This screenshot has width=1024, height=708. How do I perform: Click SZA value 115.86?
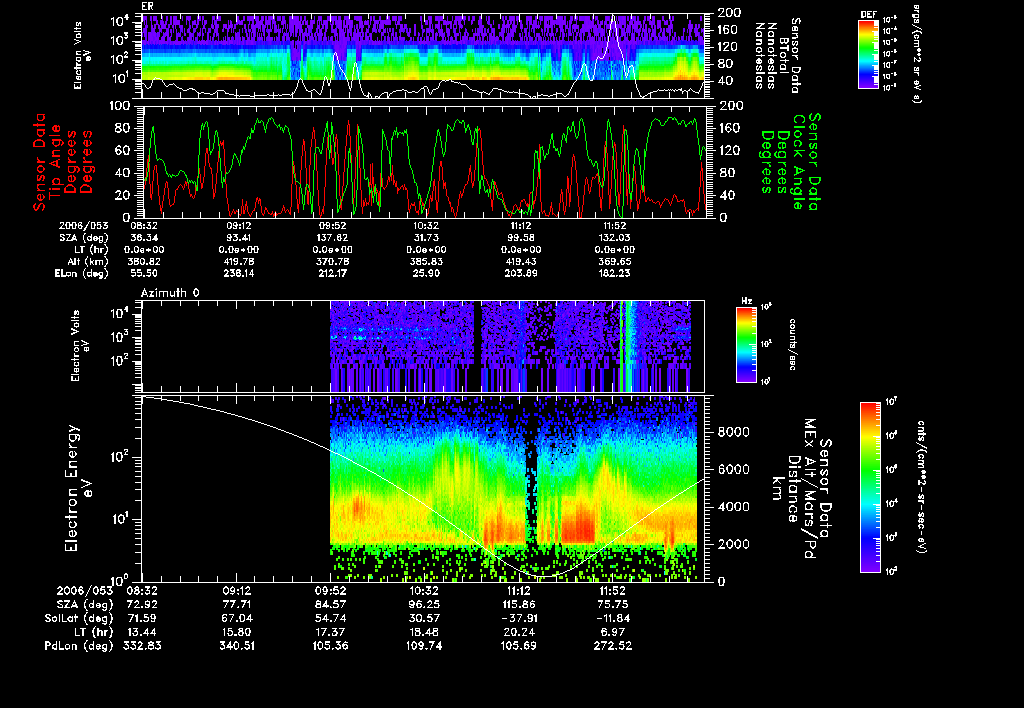518,604
